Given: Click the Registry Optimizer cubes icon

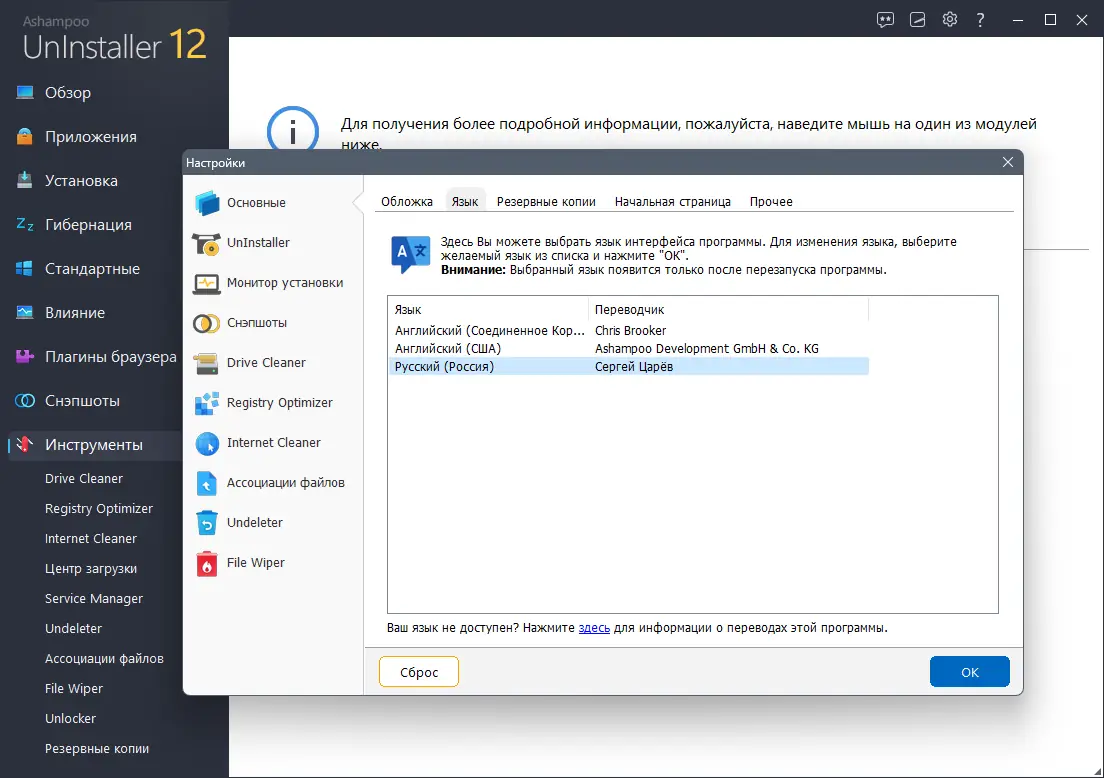Looking at the screenshot, I should click(206, 403).
